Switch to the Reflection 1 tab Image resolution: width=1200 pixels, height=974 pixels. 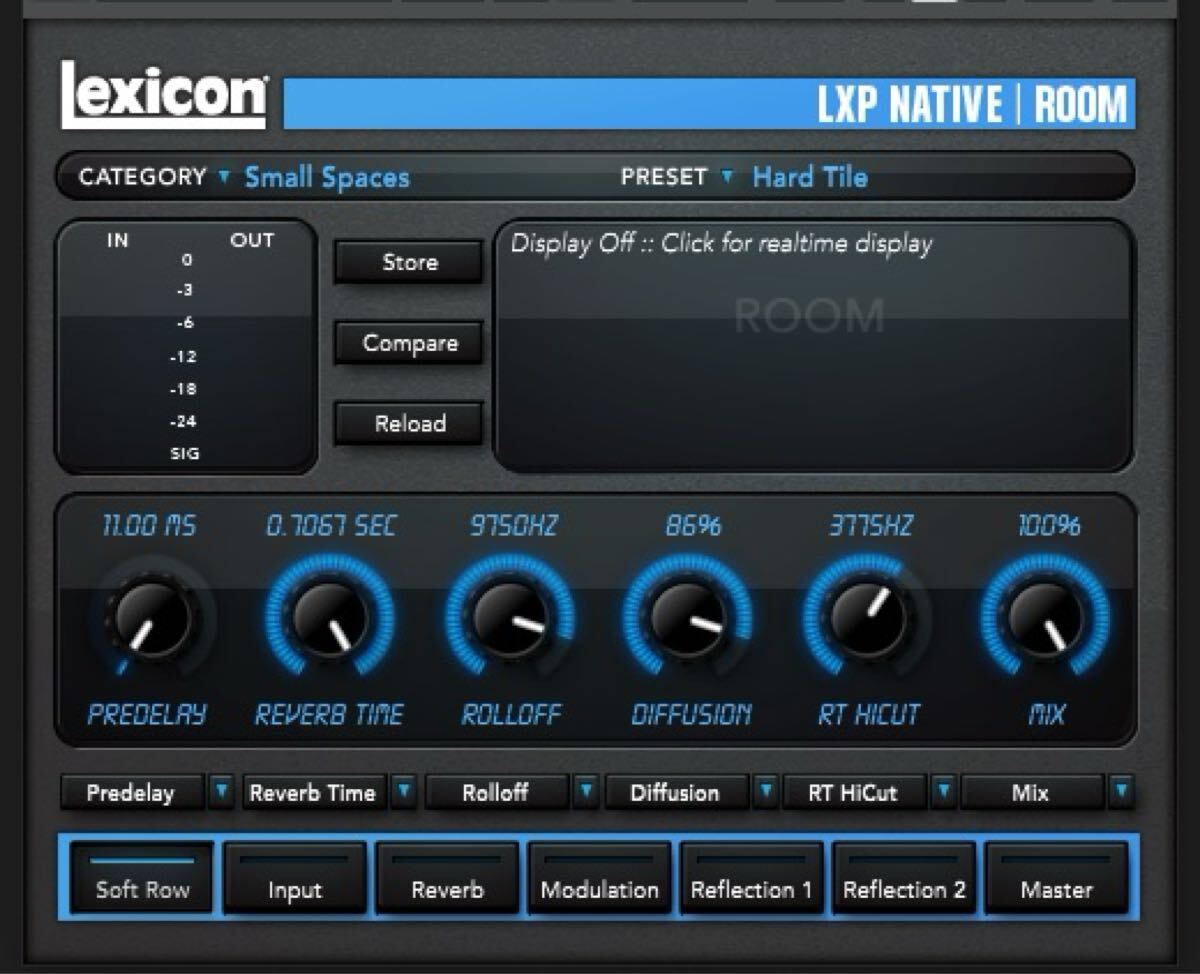(751, 877)
